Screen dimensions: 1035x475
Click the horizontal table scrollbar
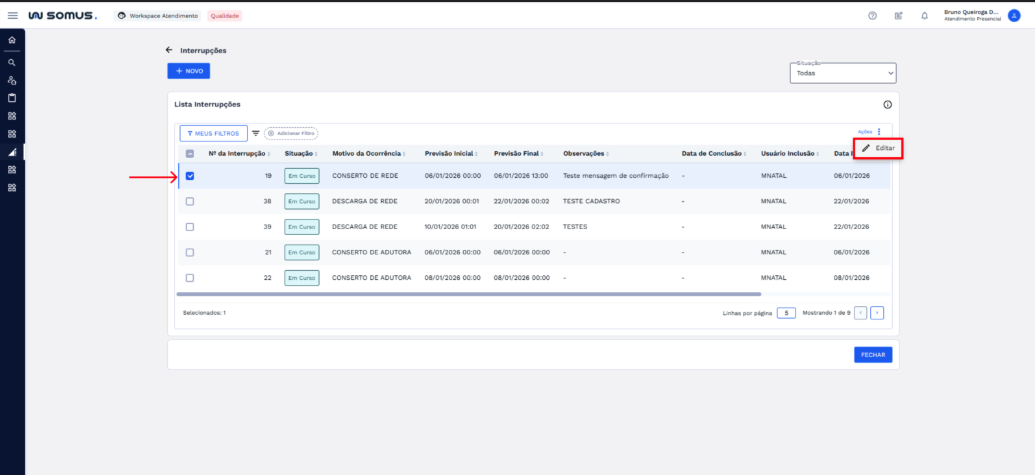tap(468, 294)
